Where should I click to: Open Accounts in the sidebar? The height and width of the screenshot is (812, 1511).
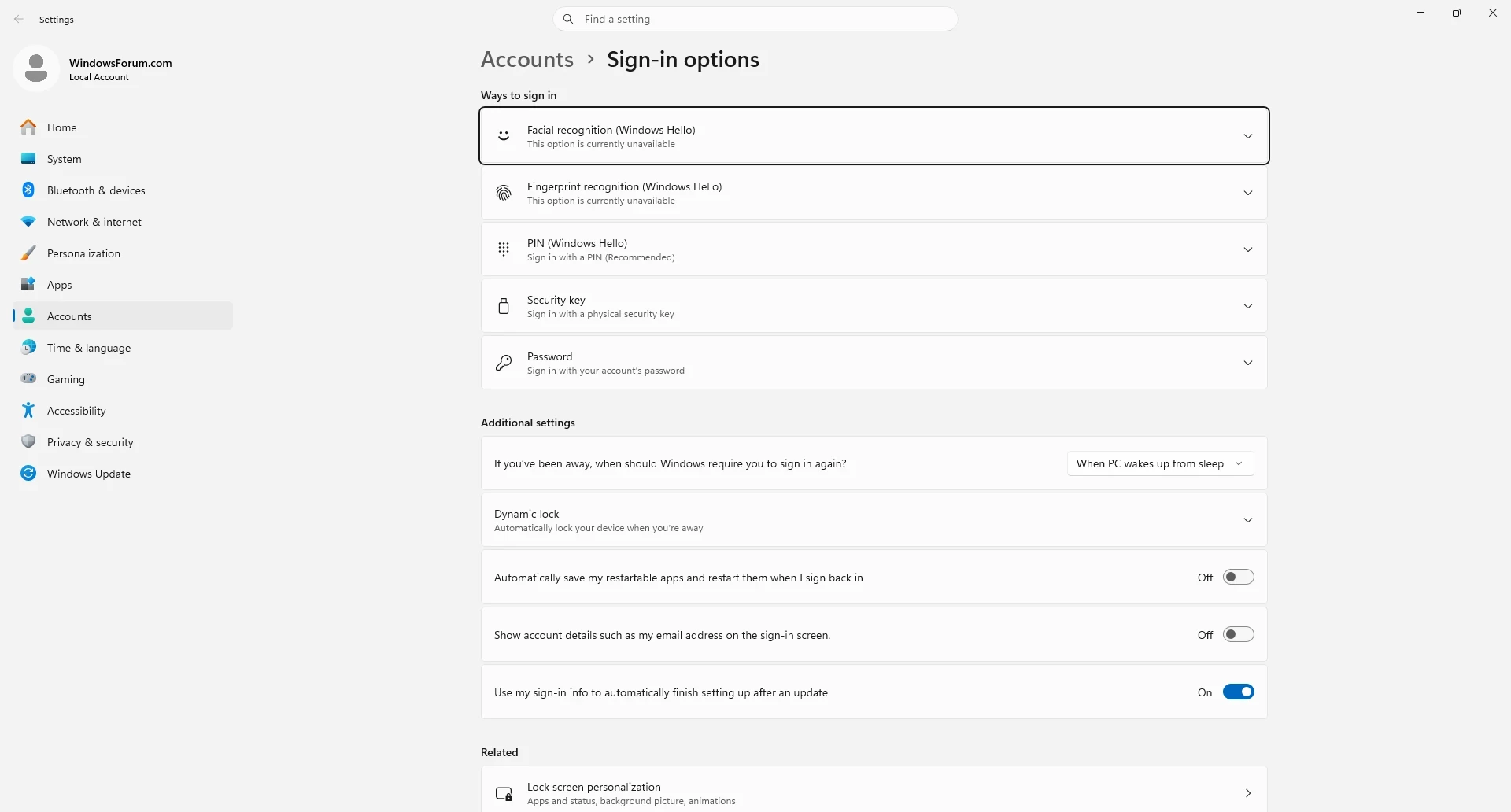click(123, 316)
